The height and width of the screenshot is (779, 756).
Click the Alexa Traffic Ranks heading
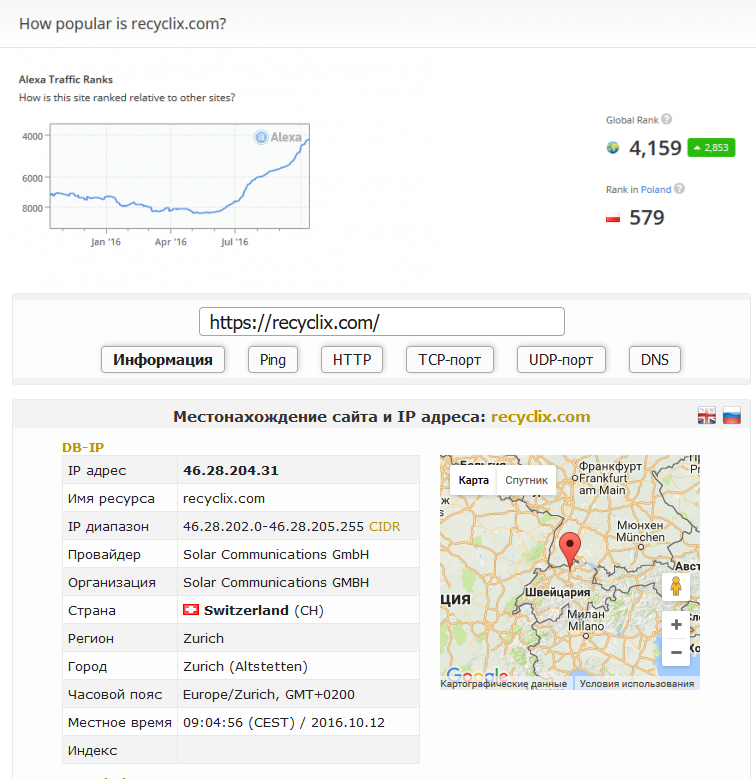point(66,79)
